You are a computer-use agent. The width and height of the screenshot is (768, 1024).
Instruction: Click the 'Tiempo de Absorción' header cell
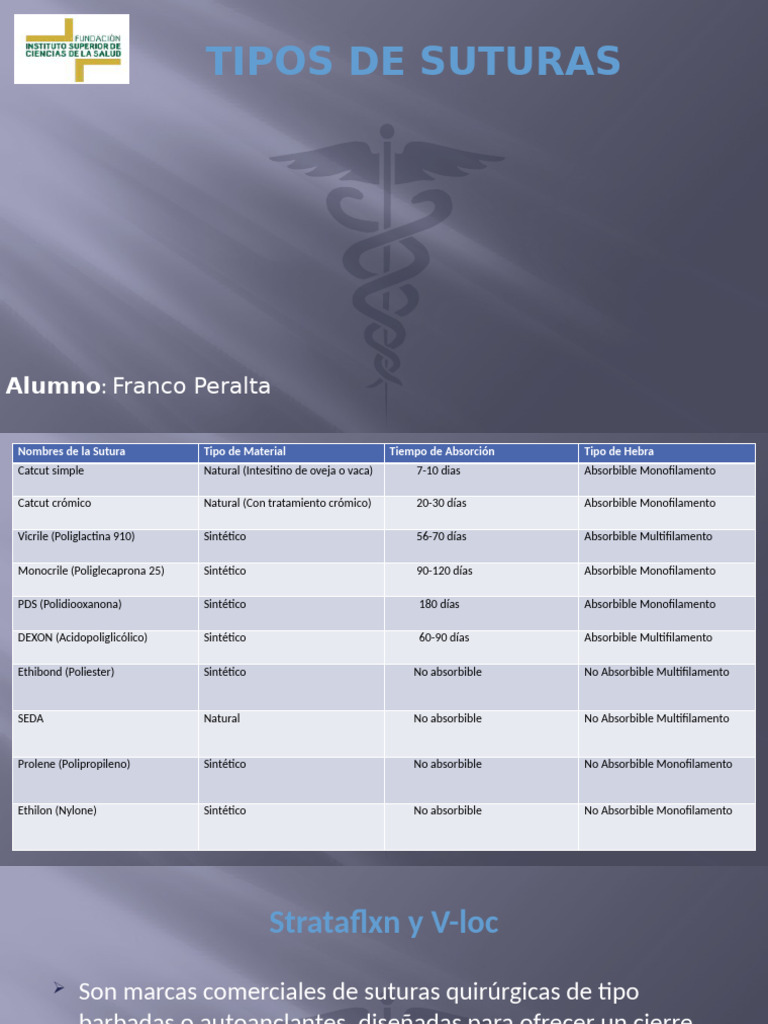442,452
